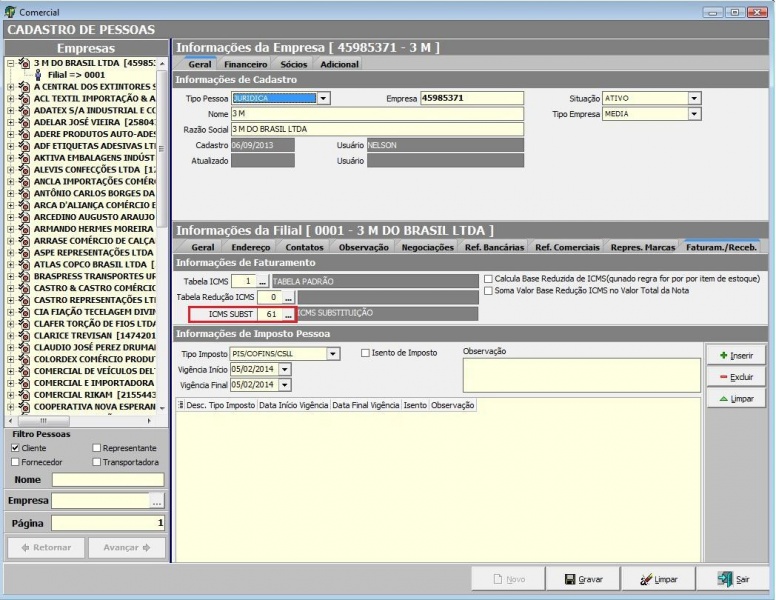Click the green plus Inserir icon
The width and height of the screenshot is (776, 600).
point(722,355)
